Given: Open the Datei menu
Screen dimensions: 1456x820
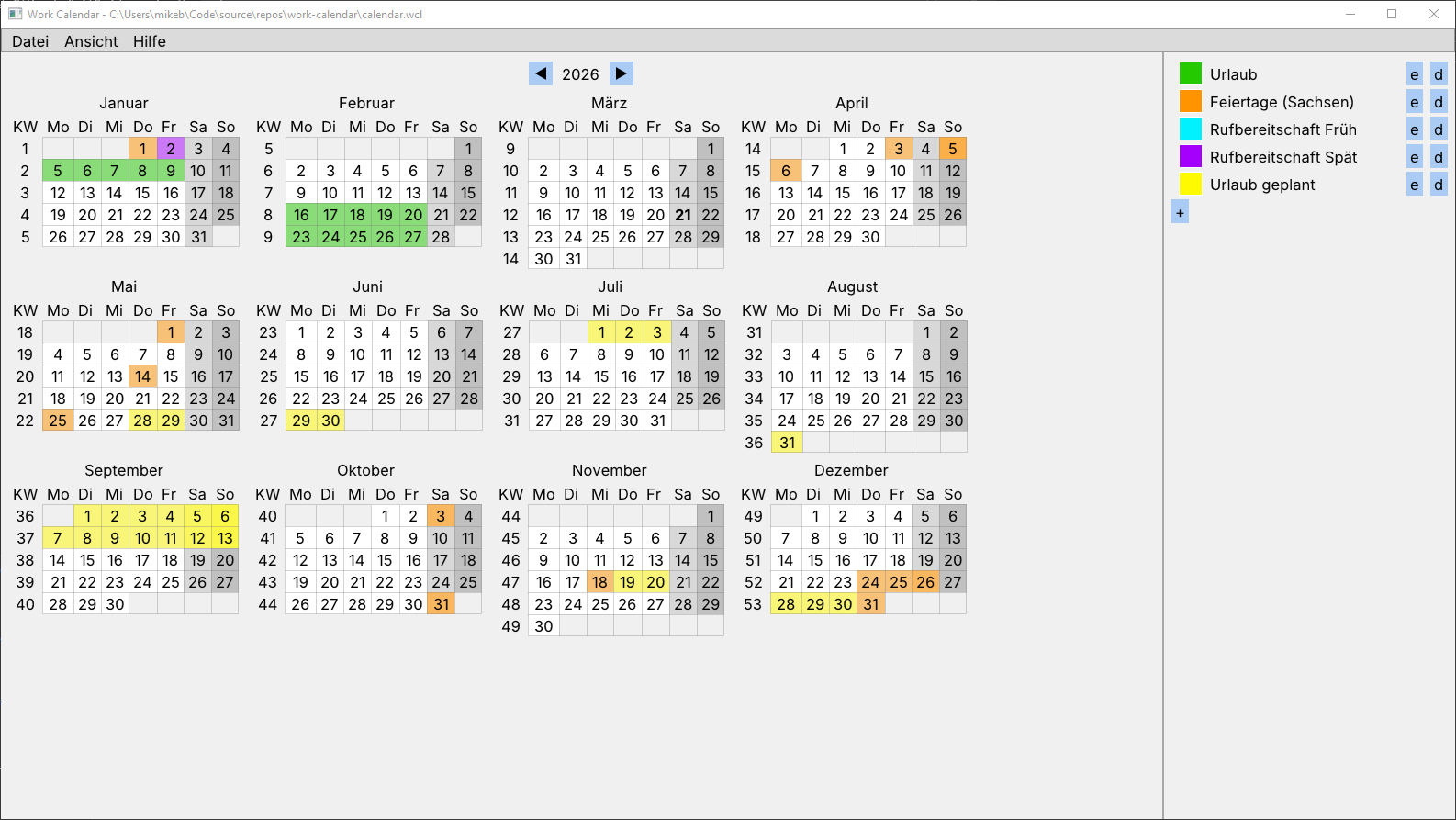Looking at the screenshot, I should [30, 41].
